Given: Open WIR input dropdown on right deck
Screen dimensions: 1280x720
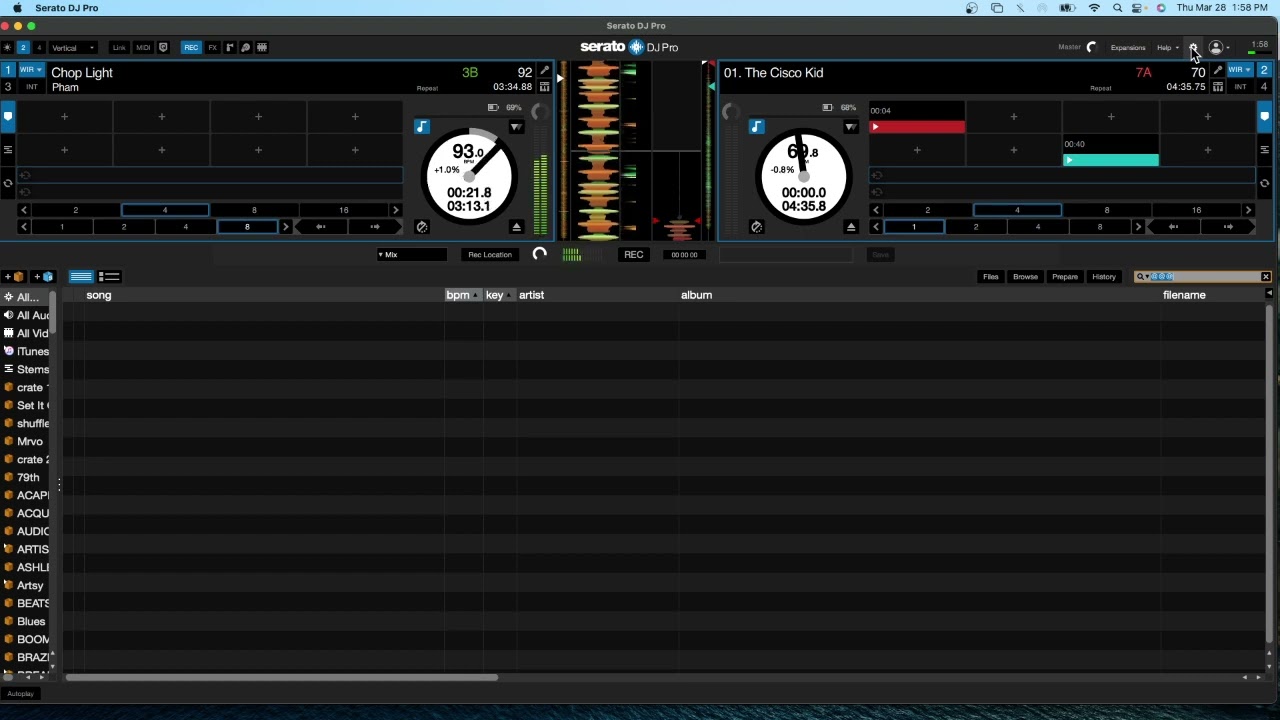Looking at the screenshot, I should 1240,70.
